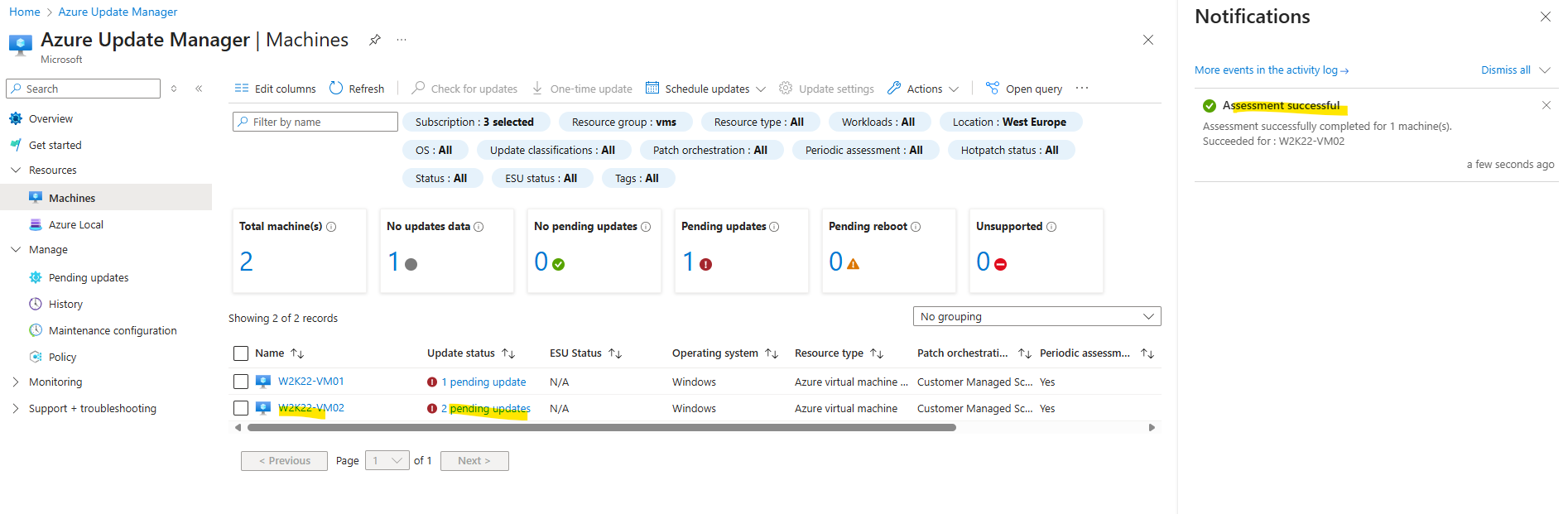Open 2 pending updates for W2K22-VM02
This screenshot has width=1568, height=514.
tap(486, 408)
